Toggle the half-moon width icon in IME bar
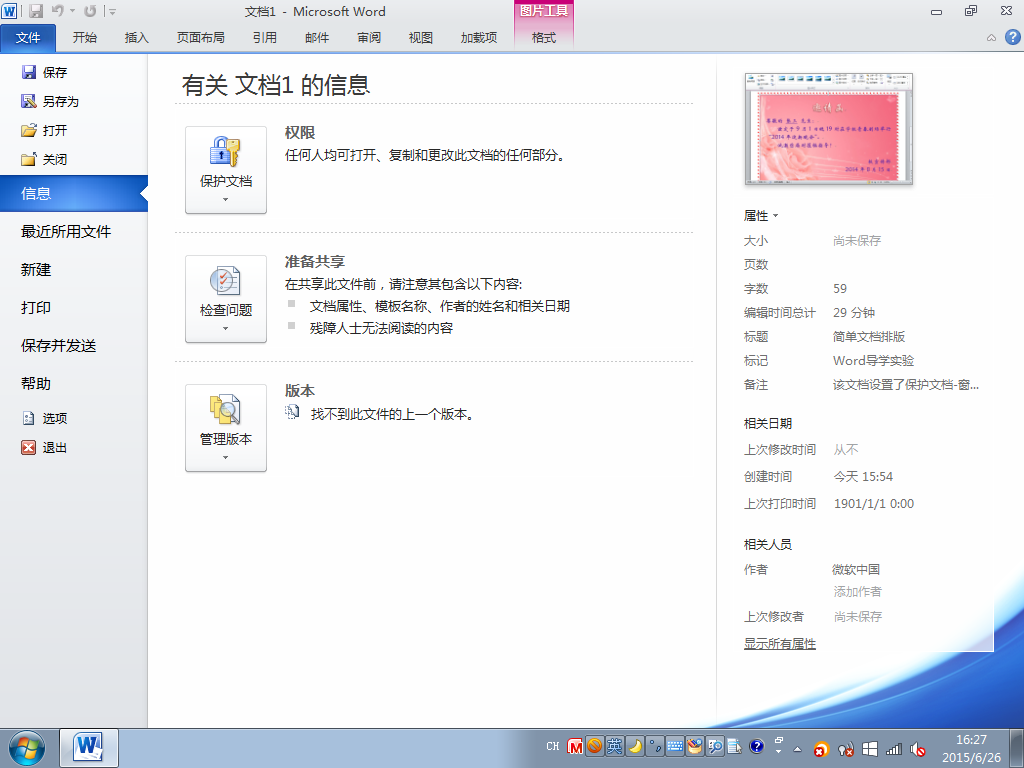Image resolution: width=1024 pixels, height=768 pixels. tap(635, 746)
